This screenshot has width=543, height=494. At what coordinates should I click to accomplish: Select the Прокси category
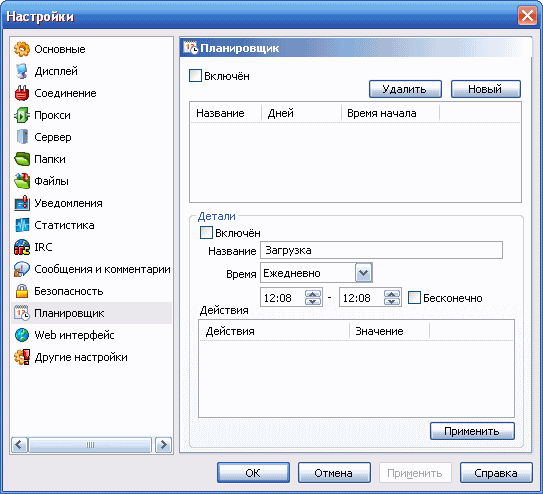[x=52, y=115]
